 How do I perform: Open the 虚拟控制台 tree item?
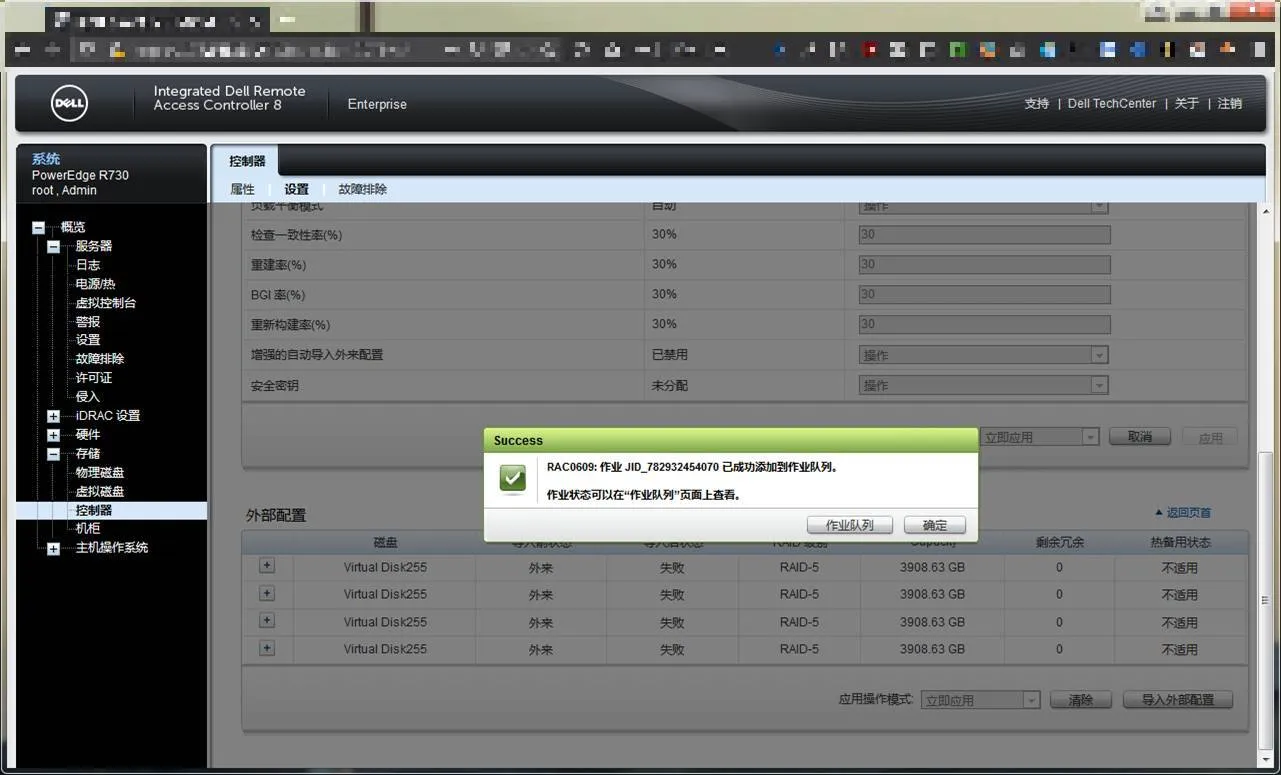(x=106, y=303)
